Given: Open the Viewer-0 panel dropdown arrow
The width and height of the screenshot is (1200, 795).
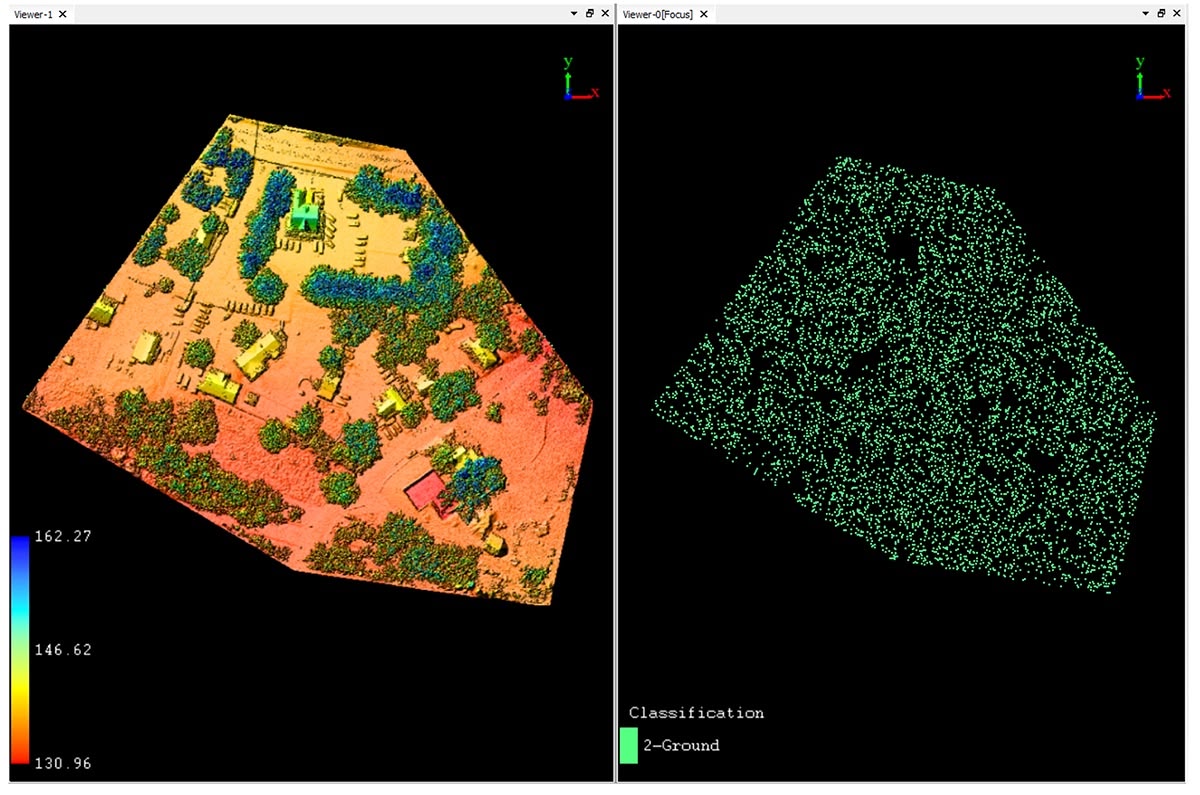Looking at the screenshot, I should (x=1146, y=14).
